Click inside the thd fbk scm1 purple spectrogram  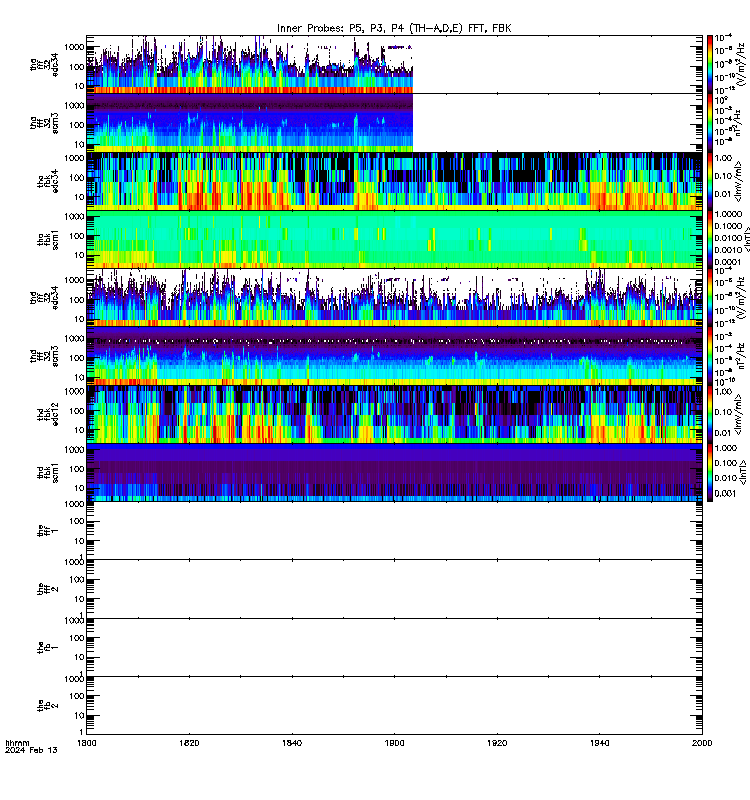pos(394,473)
